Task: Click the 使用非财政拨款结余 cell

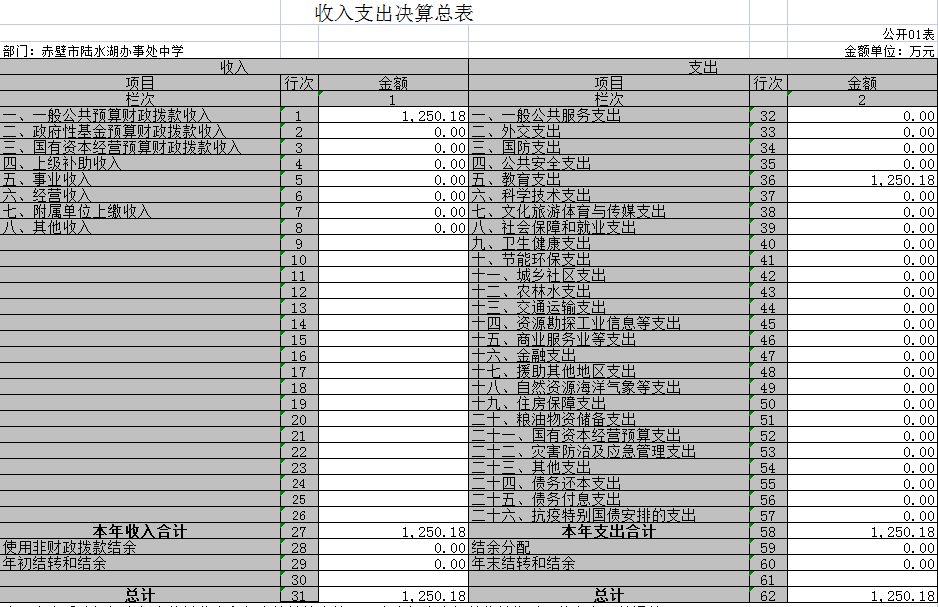Action: click(140, 547)
